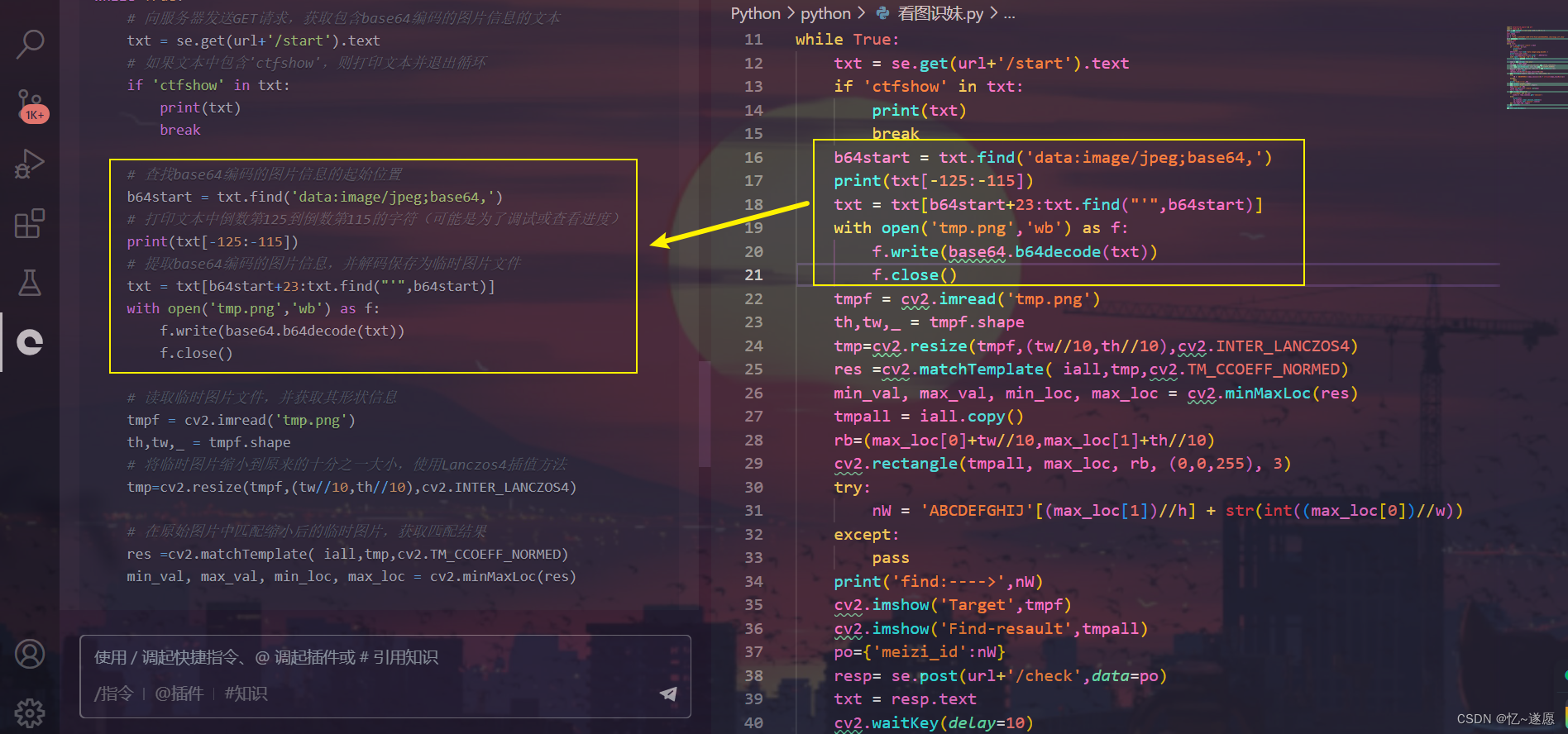Click 'pass' on line 33
Image resolution: width=1568 pixels, height=734 pixels.
tap(891, 558)
